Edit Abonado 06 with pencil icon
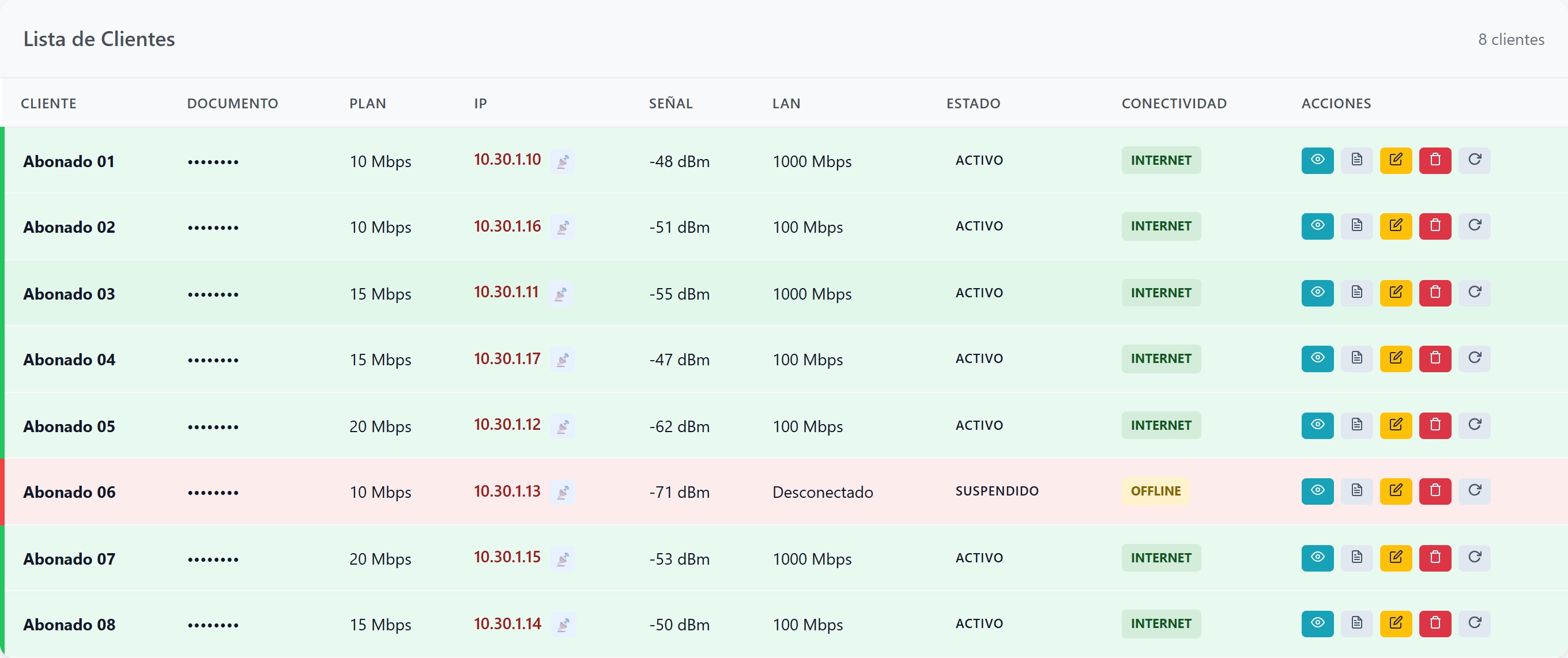The width and height of the screenshot is (1568, 658). tap(1396, 491)
